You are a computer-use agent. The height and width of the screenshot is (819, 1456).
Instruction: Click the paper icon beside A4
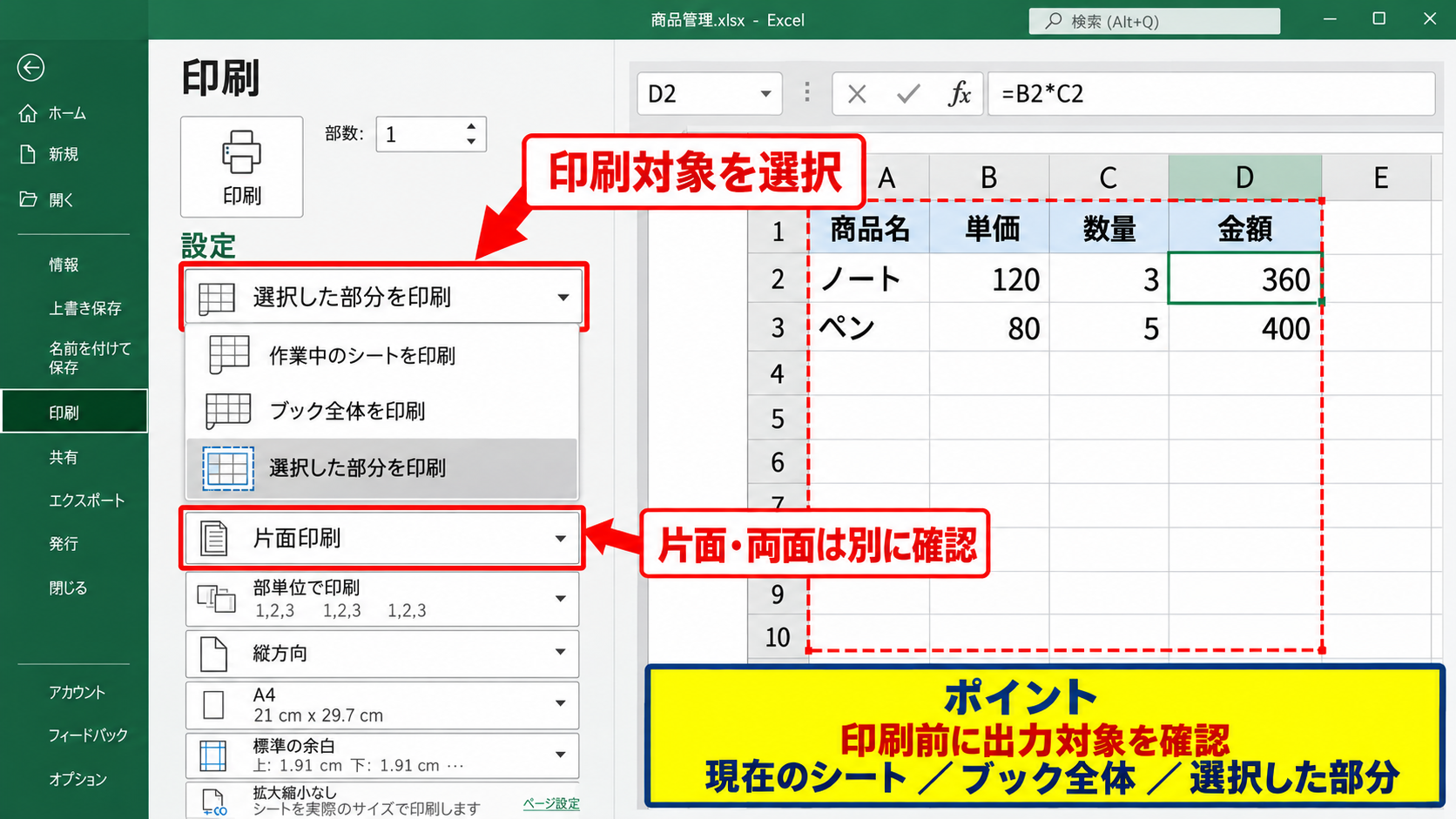[x=213, y=705]
